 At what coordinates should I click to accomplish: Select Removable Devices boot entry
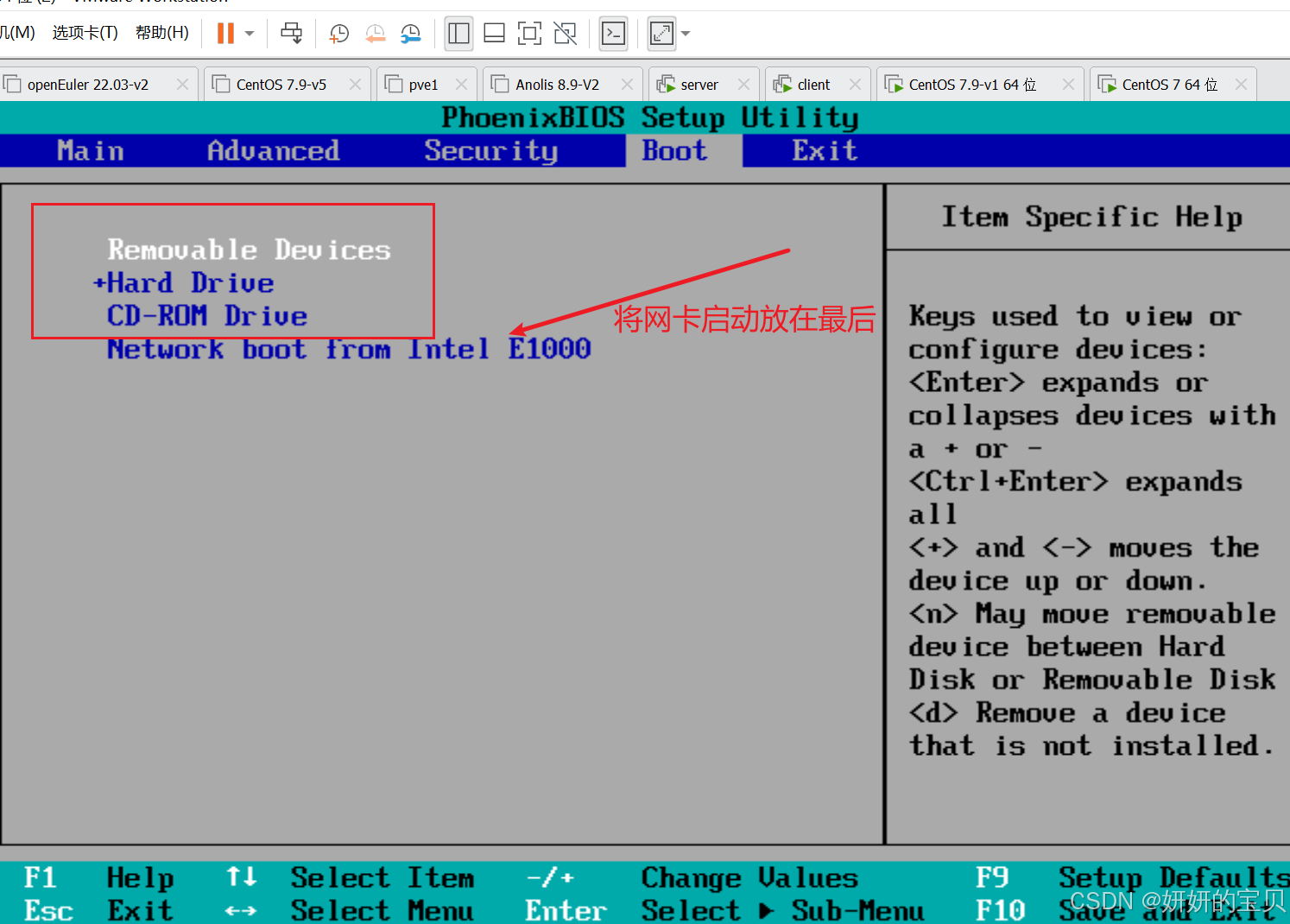pos(249,250)
